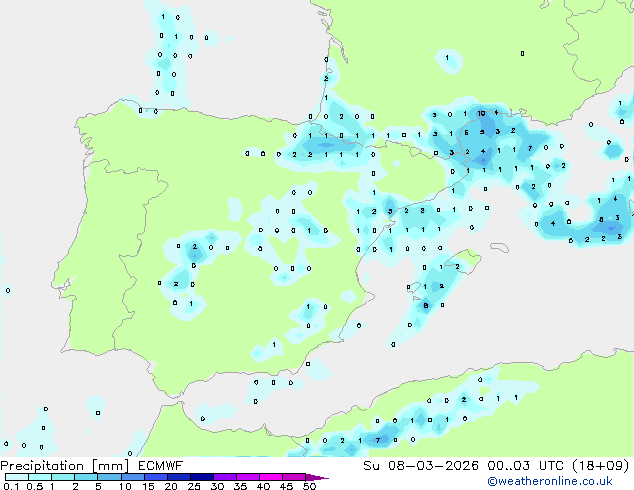This screenshot has height=490, width=634.
Task: Click the legend label '35'
Action: tap(240, 486)
